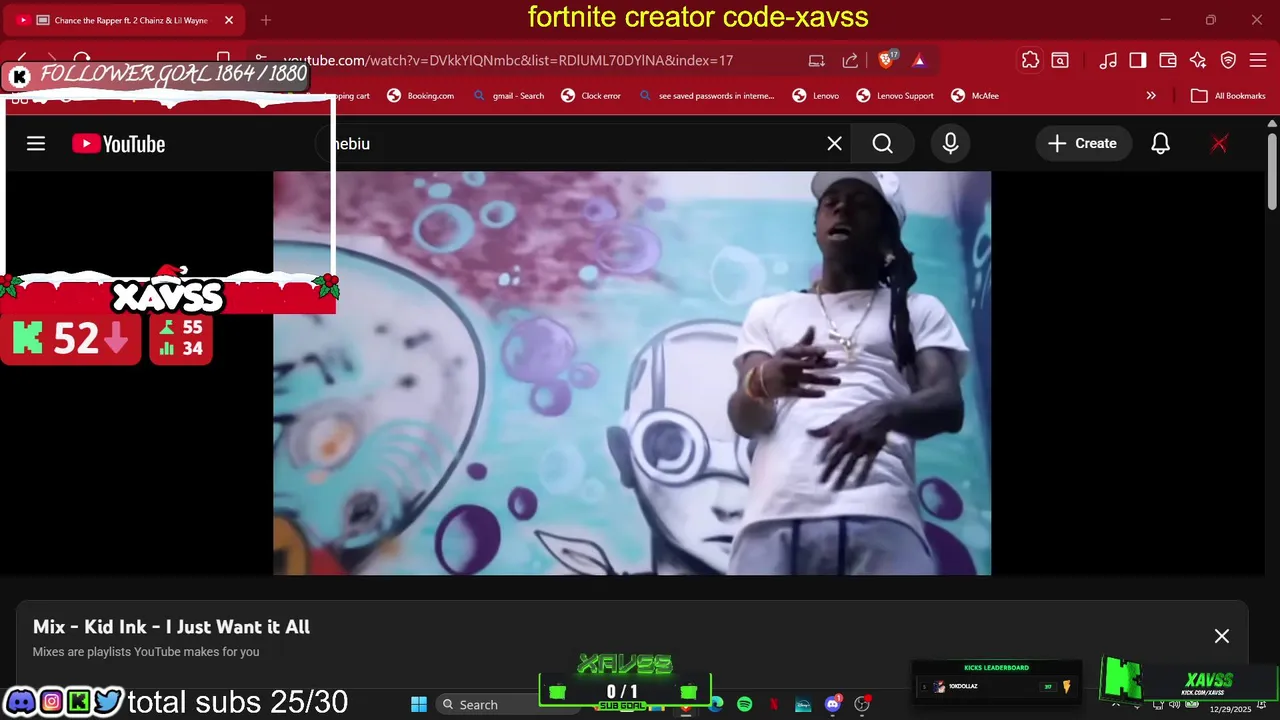Open the browser Extensions puzzle icon
Image resolution: width=1280 pixels, height=720 pixels.
[1030, 61]
